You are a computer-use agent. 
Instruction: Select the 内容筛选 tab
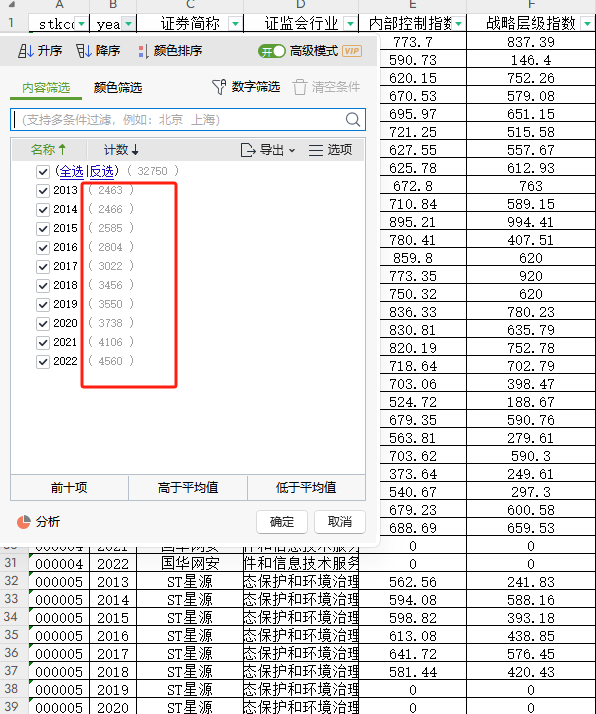coord(46,87)
